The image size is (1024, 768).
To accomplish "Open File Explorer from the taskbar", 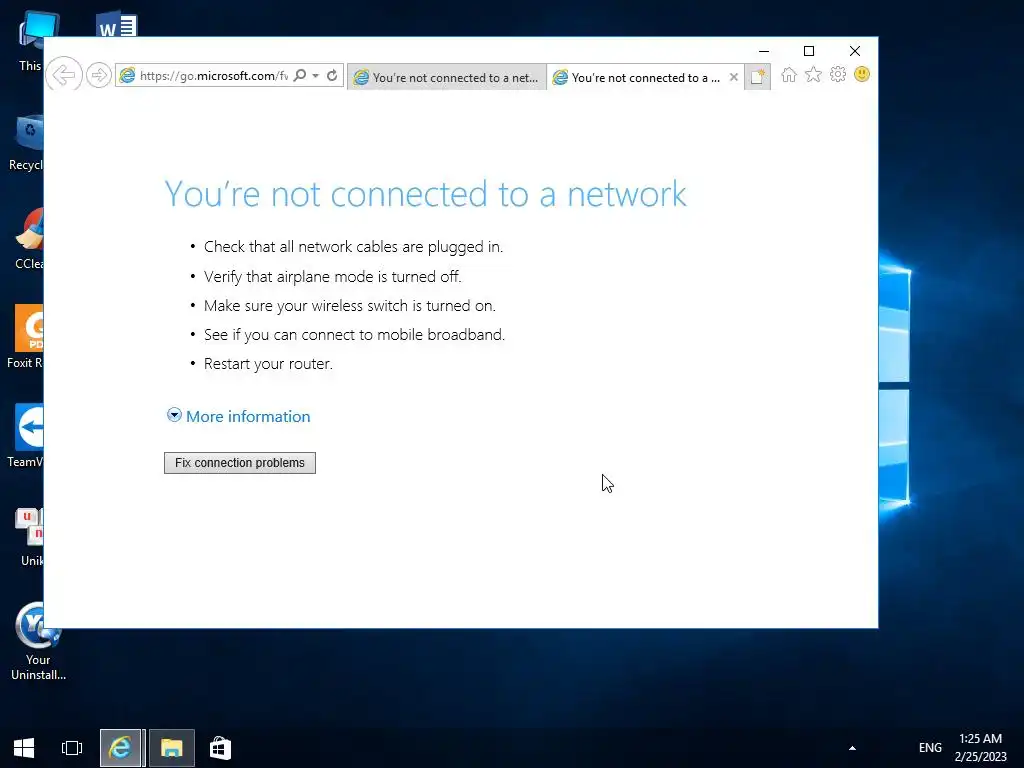I will point(172,748).
